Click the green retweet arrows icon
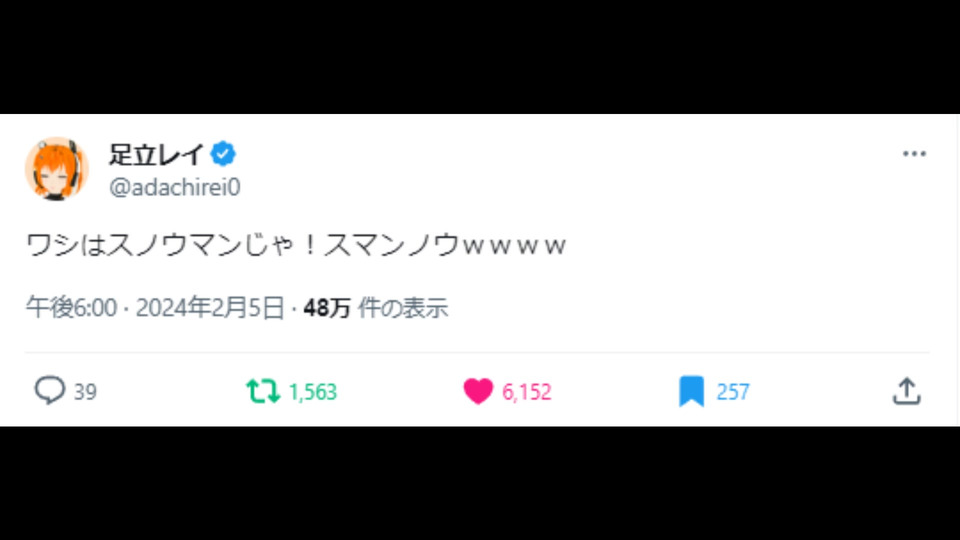This screenshot has height=540, width=960. point(263,391)
